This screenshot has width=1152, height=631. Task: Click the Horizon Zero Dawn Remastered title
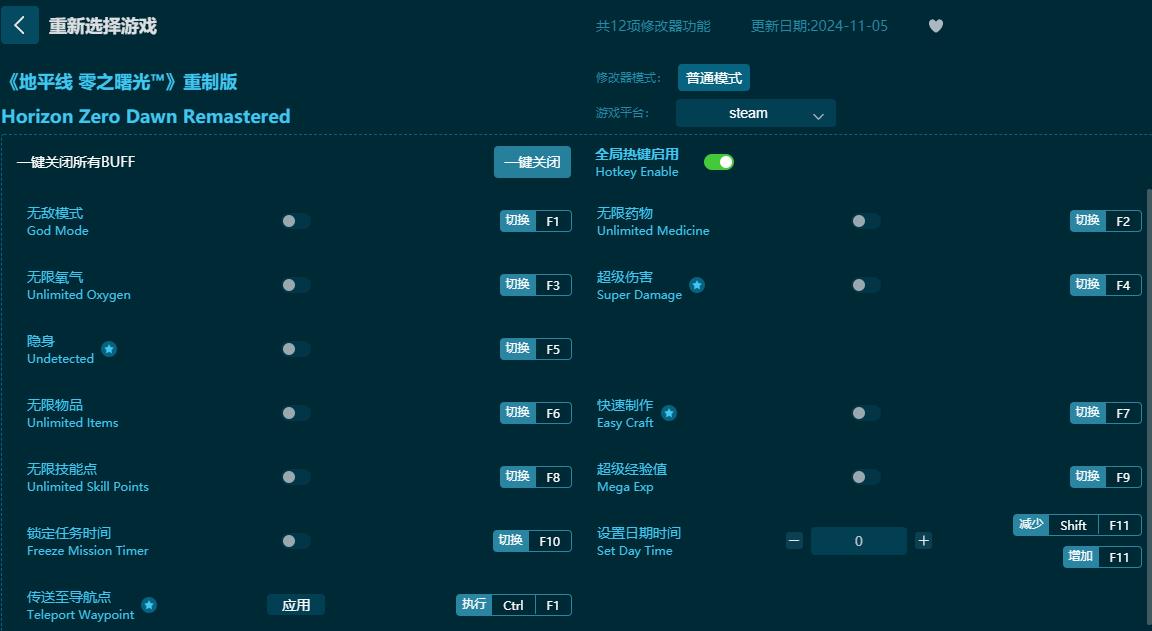pos(145,116)
